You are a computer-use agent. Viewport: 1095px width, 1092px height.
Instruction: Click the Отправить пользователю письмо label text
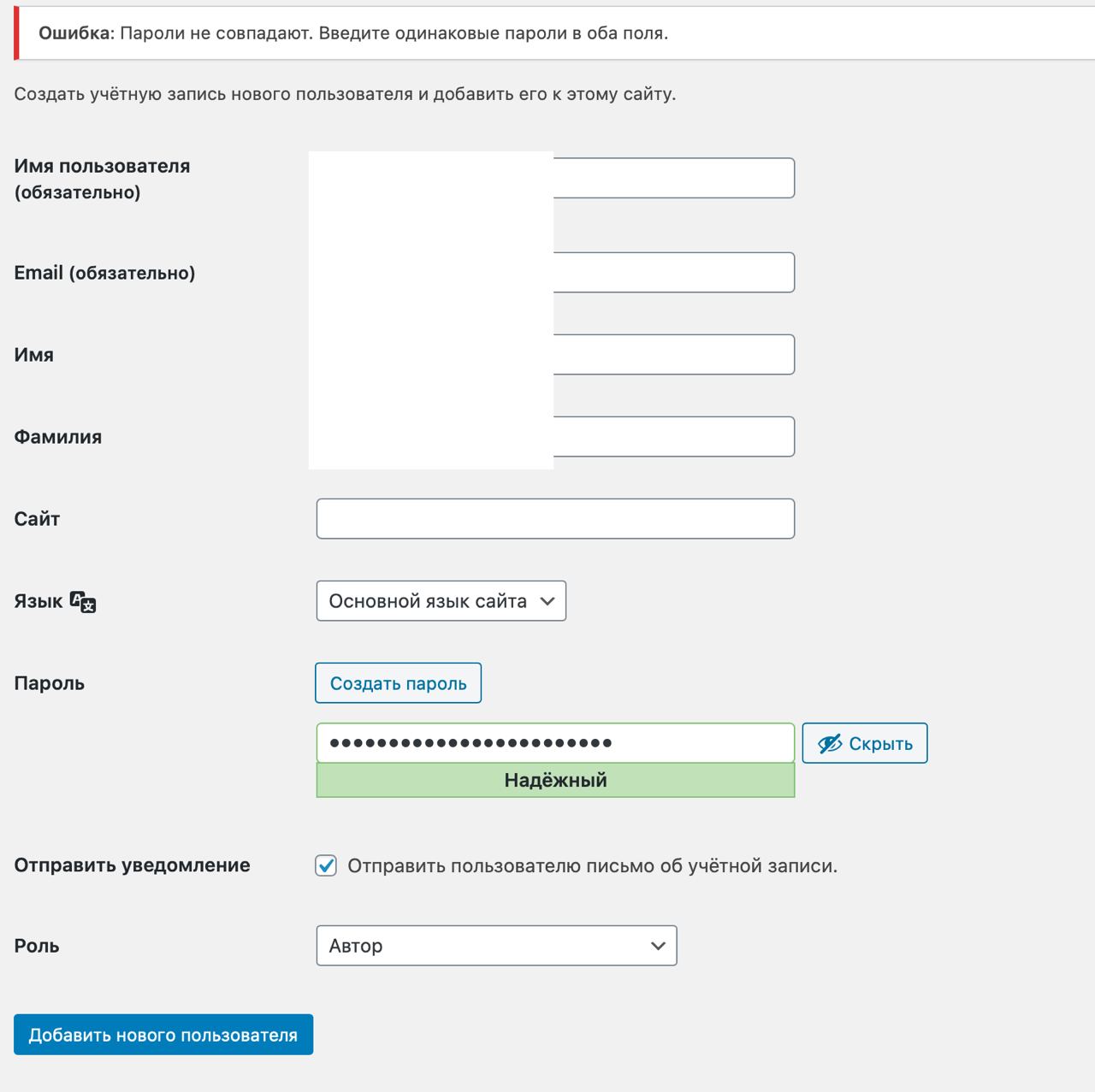[592, 866]
